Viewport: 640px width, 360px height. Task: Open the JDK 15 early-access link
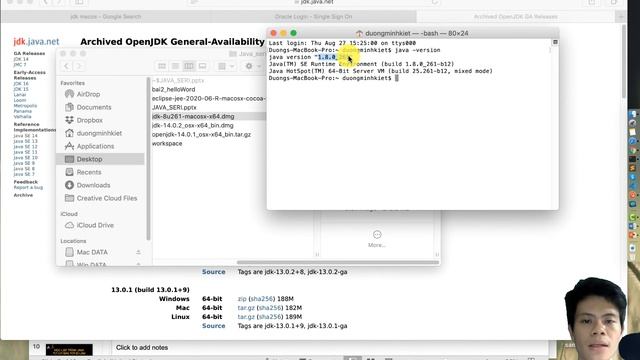pos(21,89)
